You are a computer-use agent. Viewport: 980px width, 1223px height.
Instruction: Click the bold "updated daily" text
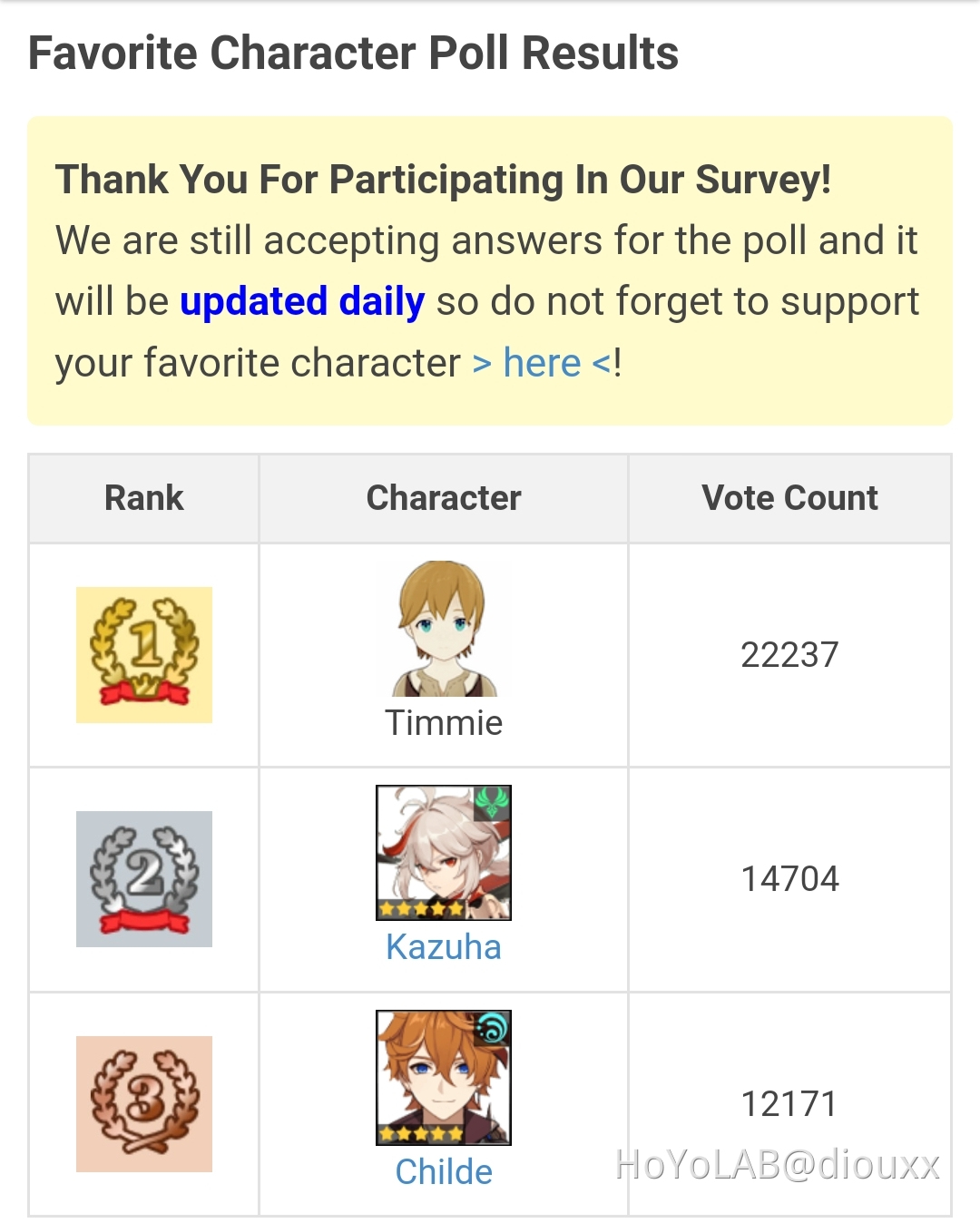302,302
